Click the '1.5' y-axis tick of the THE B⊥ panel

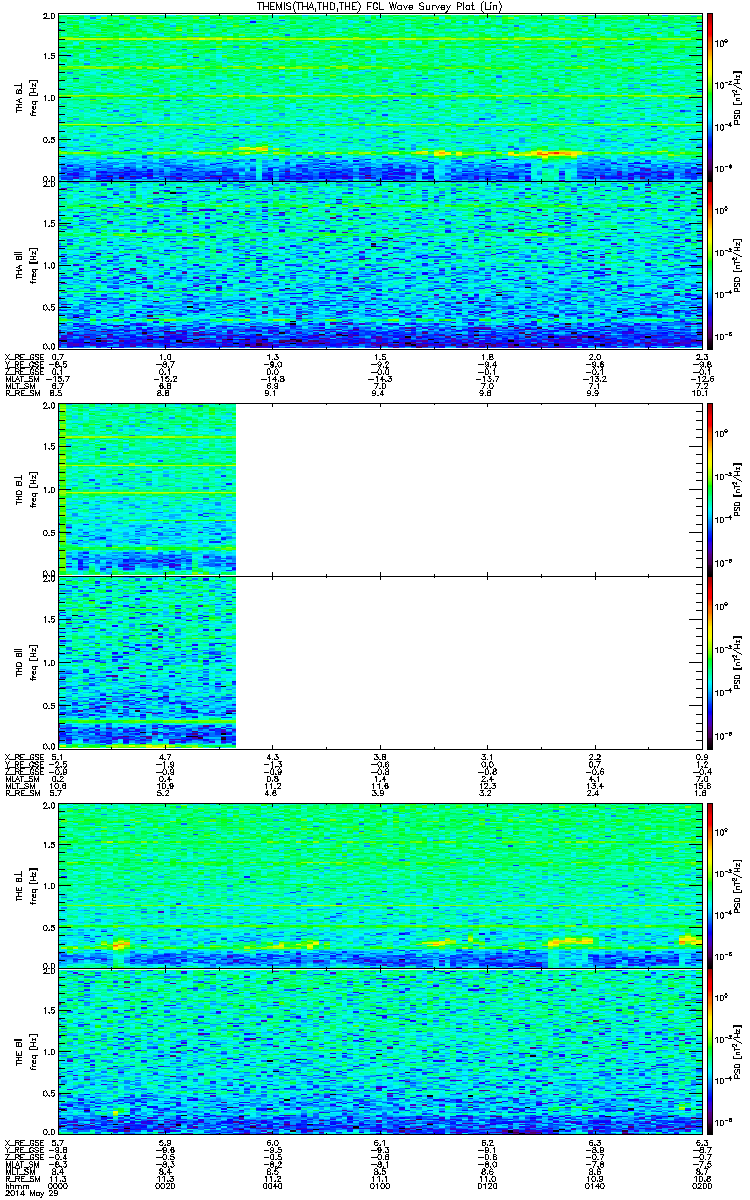48,844
